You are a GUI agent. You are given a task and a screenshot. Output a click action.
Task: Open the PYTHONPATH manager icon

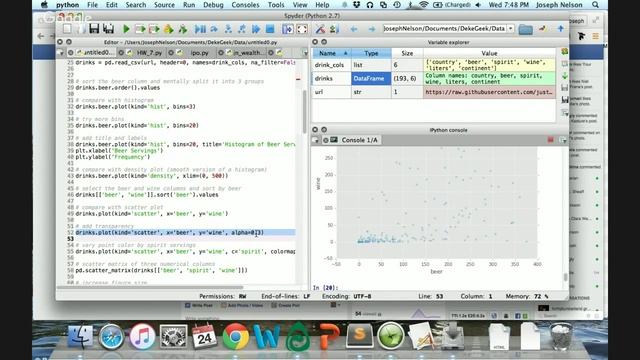click(335, 29)
